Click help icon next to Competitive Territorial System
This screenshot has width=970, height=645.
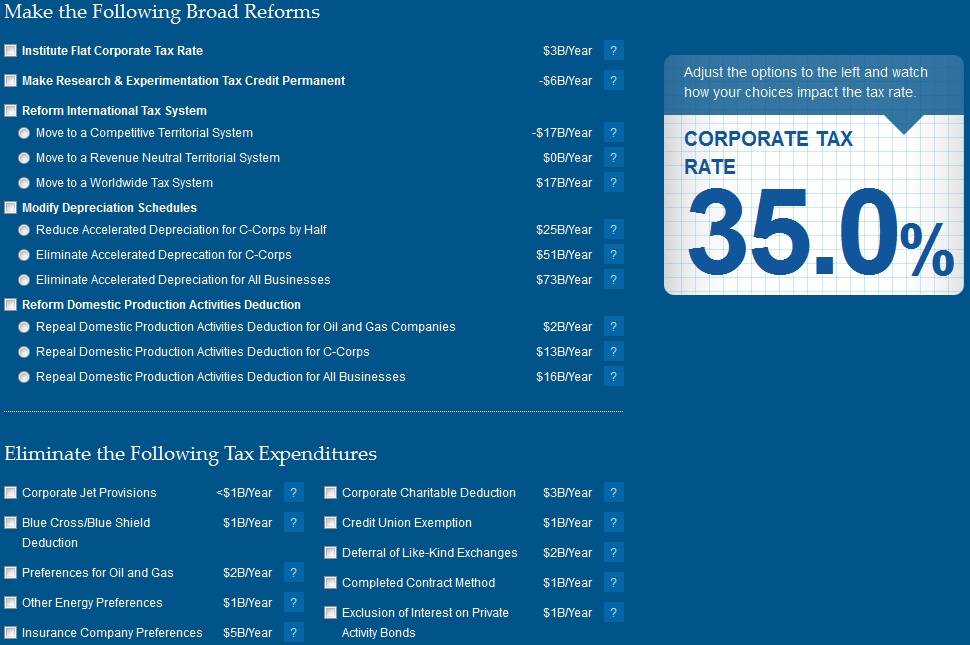point(614,133)
